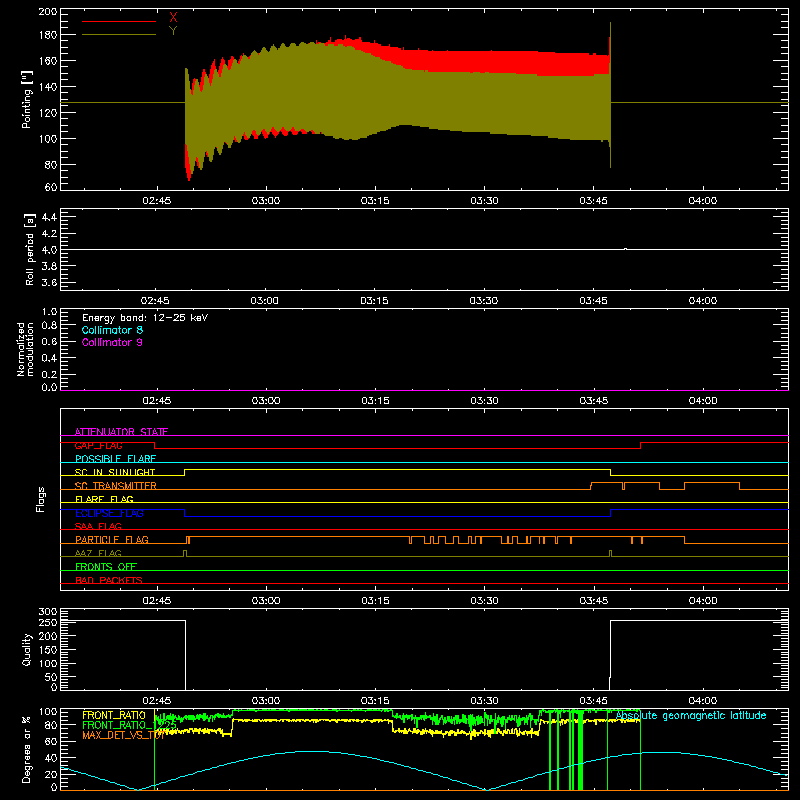Click the GAP_FLAG label
This screenshot has height=800, width=800.
point(98,445)
